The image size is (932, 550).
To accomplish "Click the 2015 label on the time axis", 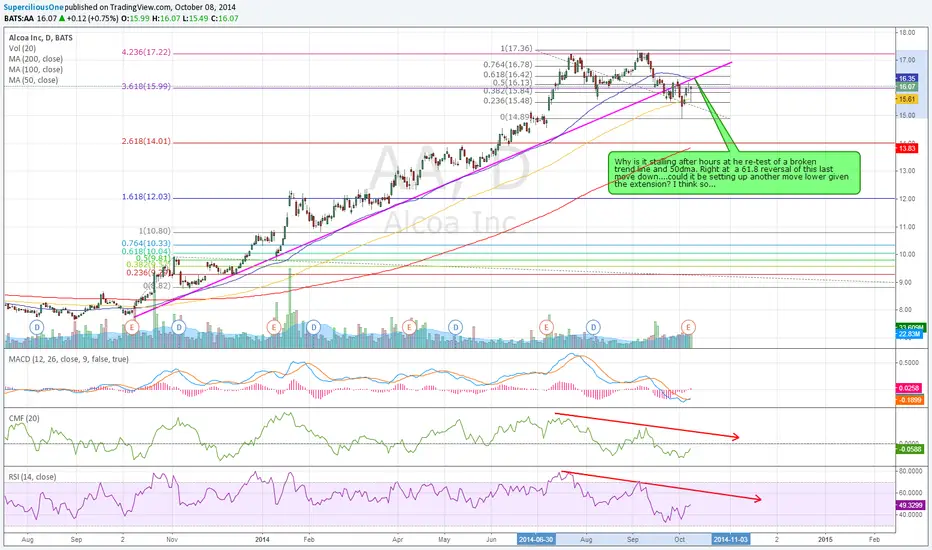I will 825,539.
